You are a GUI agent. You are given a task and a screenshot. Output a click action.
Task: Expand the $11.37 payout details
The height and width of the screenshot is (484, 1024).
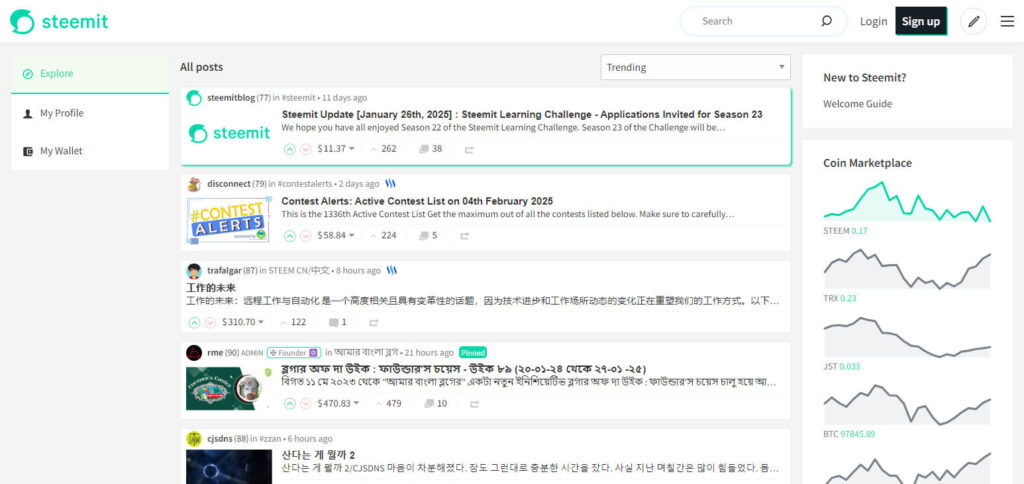[336, 149]
